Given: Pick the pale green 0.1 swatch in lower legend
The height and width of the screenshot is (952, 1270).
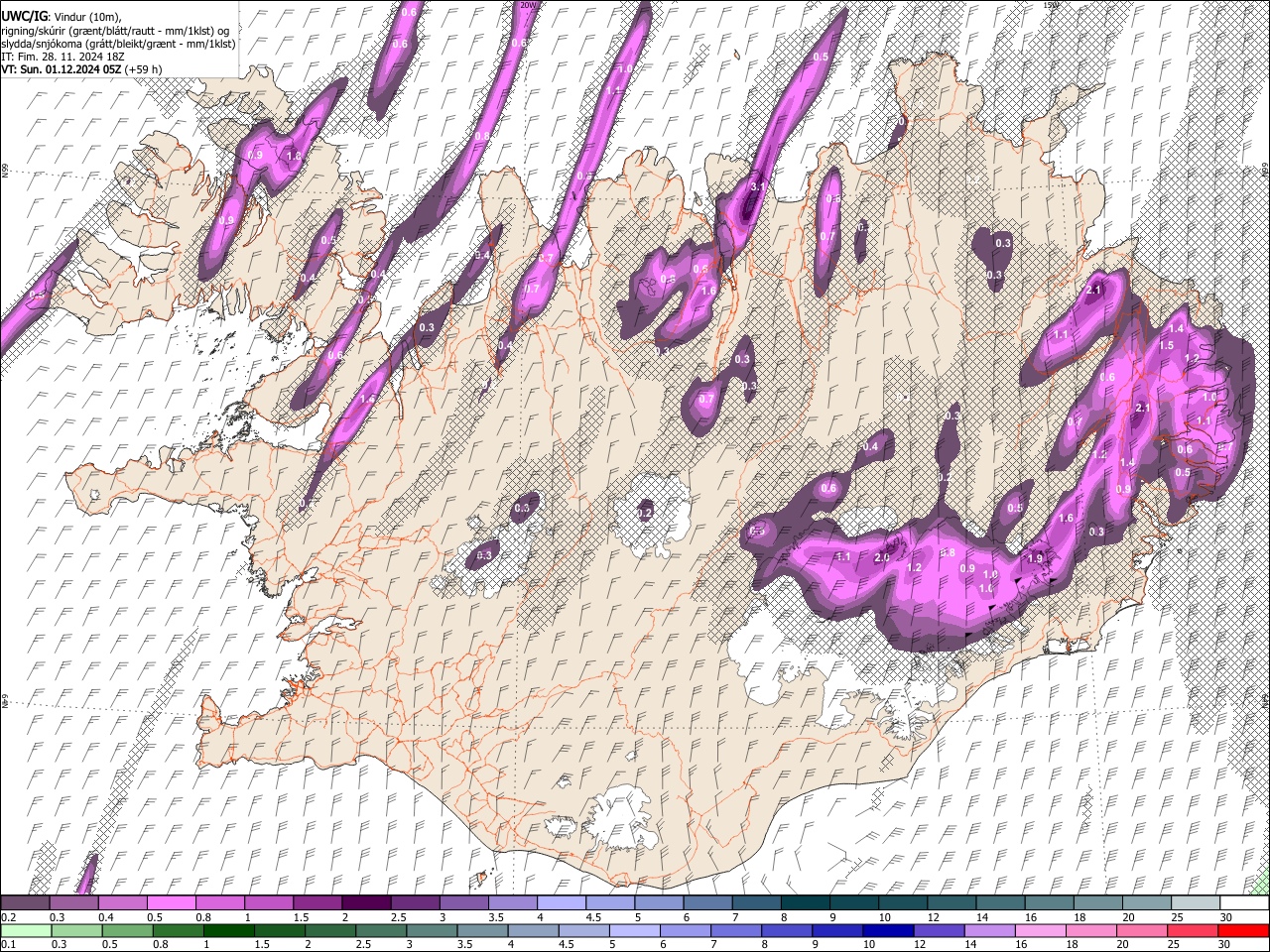Looking at the screenshot, I should [25, 930].
